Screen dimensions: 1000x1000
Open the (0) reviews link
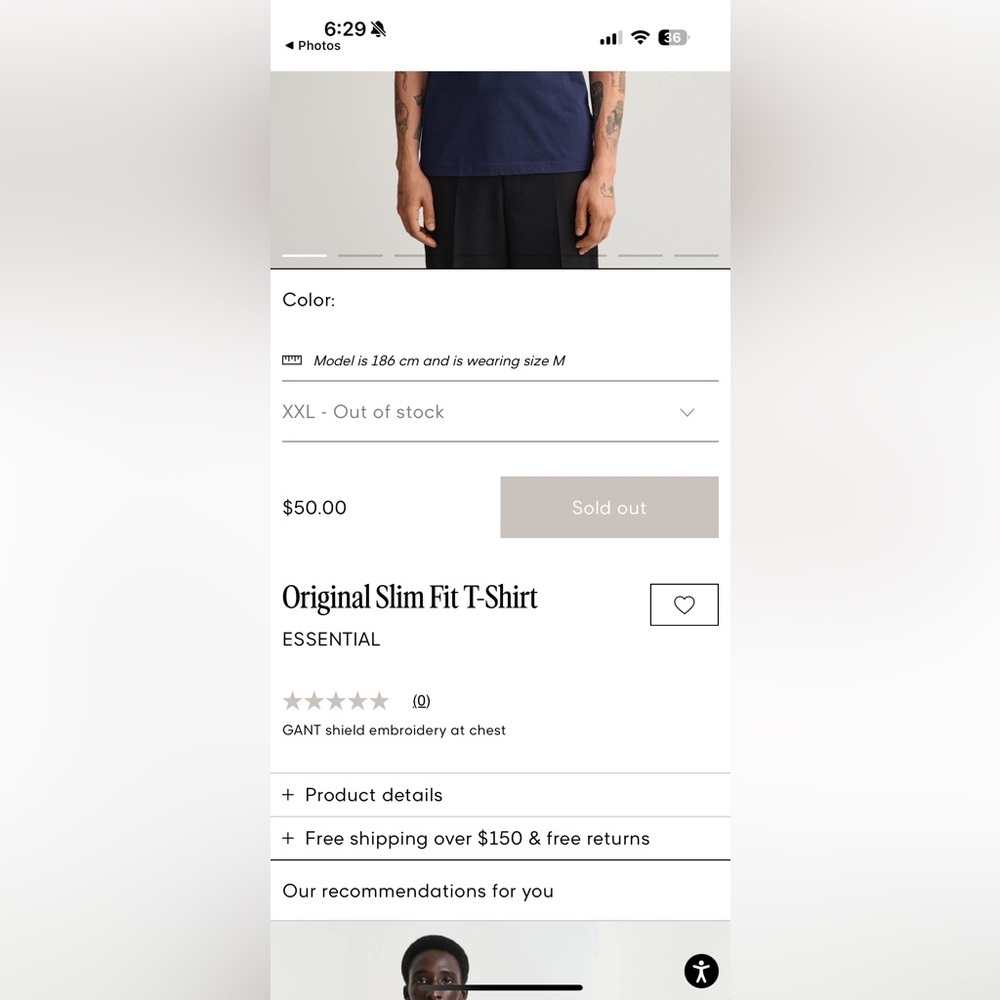pyautogui.click(x=421, y=701)
